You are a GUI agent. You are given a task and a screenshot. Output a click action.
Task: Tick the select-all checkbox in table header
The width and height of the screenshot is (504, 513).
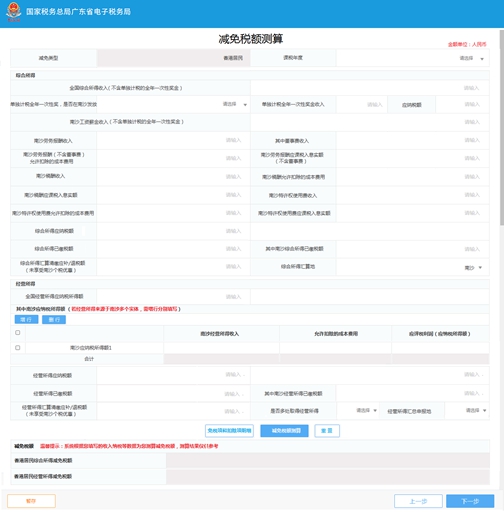click(x=18, y=332)
